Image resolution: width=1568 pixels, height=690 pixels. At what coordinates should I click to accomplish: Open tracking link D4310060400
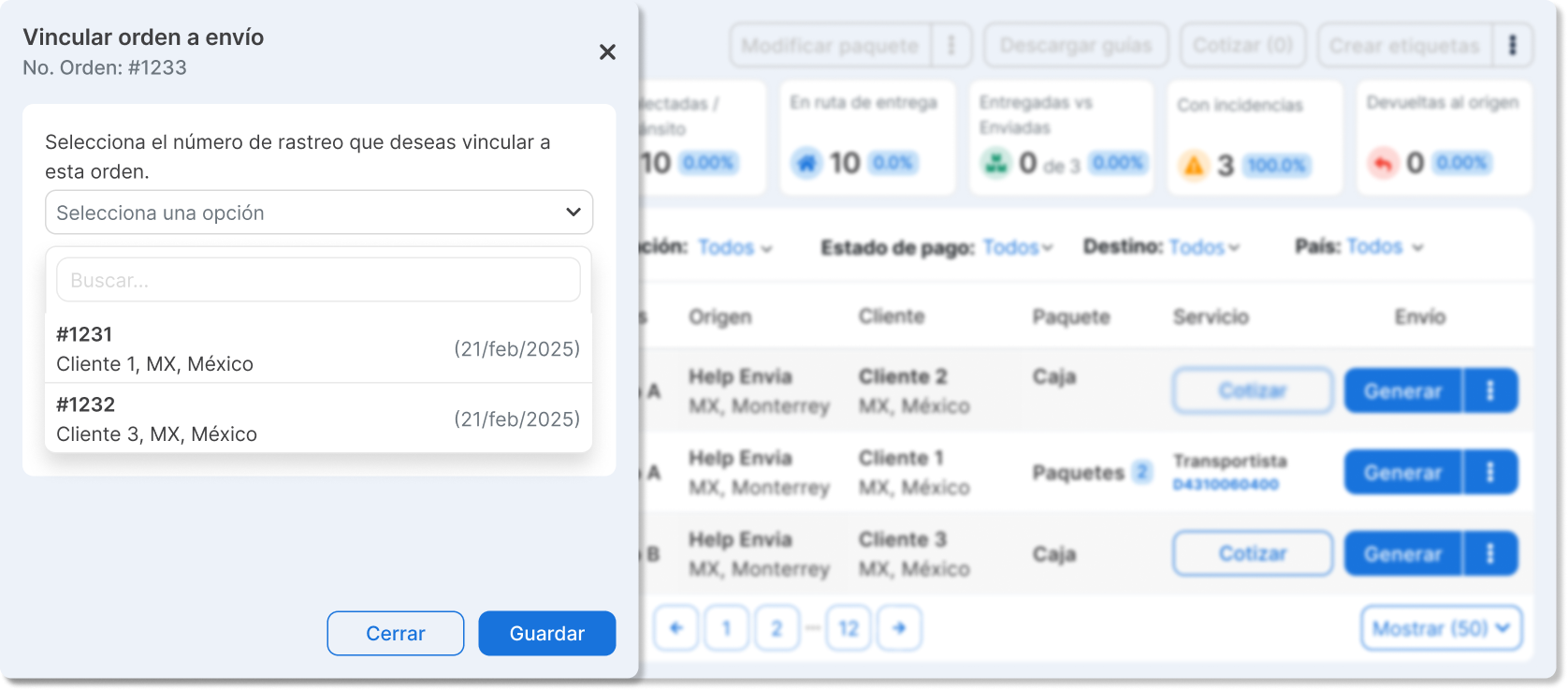click(x=1226, y=484)
